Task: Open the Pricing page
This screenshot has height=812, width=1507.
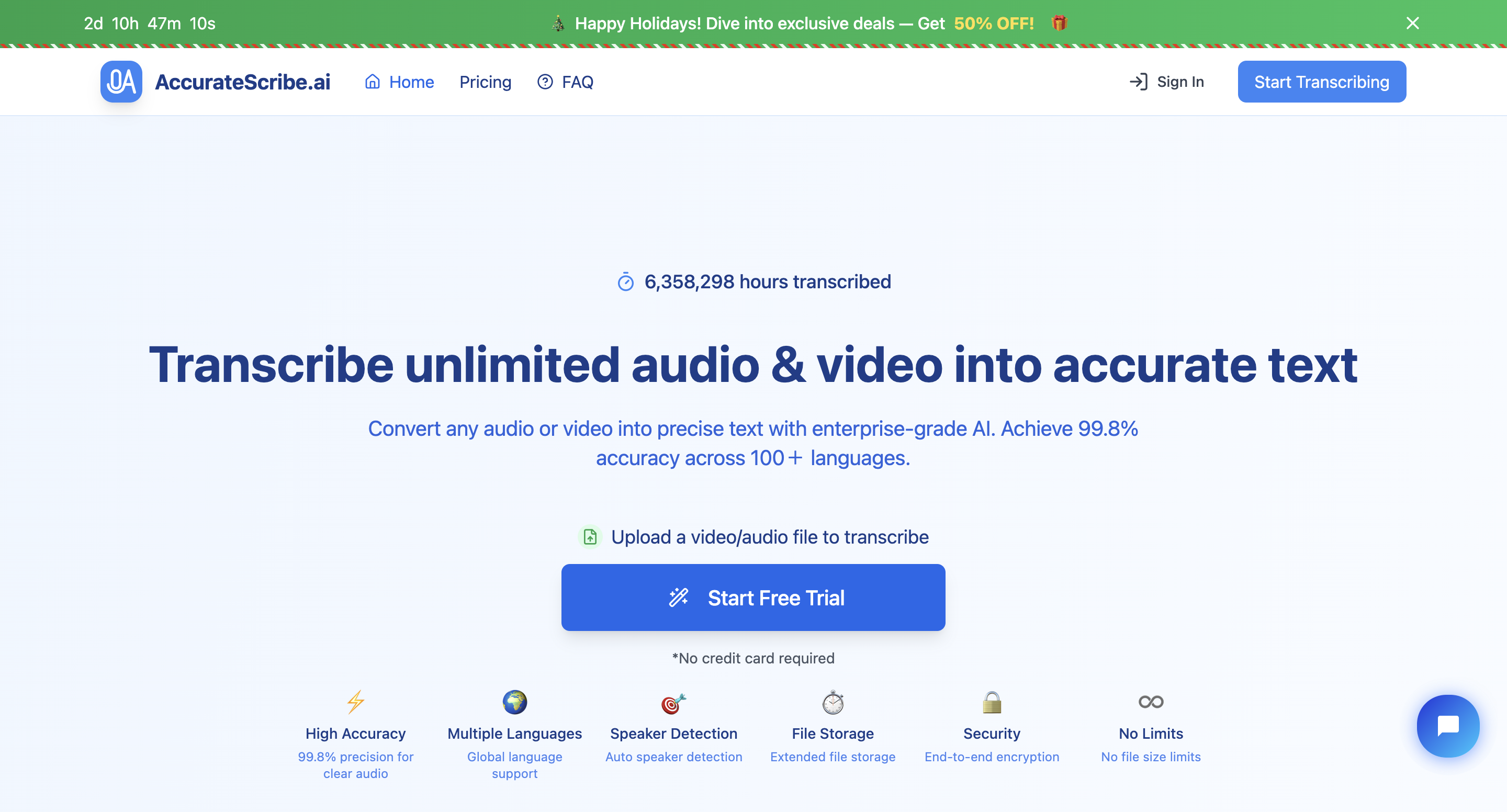Action: (485, 82)
